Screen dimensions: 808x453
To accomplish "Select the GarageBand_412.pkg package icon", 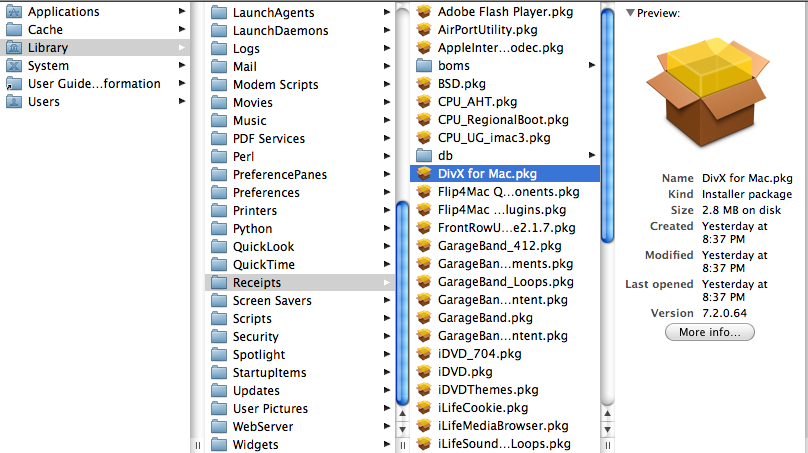I will pos(424,245).
